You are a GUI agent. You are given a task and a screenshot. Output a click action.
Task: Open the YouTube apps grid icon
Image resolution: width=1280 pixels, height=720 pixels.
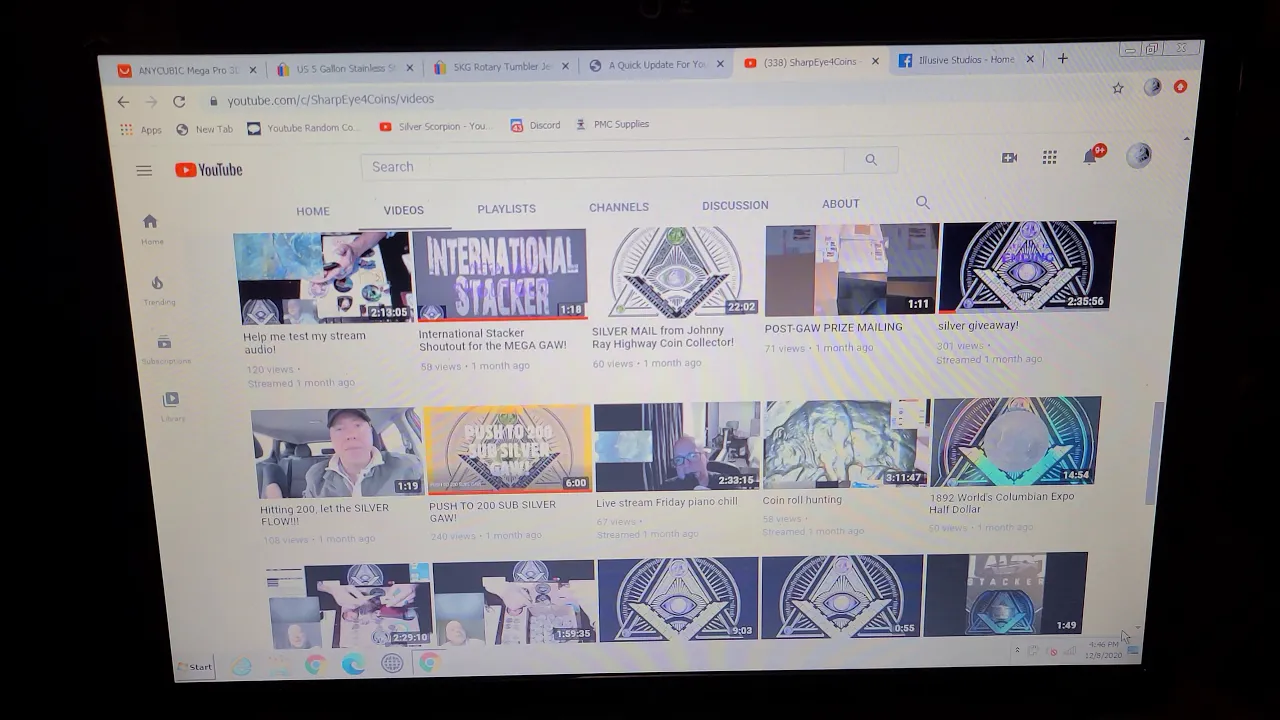pos(1049,157)
